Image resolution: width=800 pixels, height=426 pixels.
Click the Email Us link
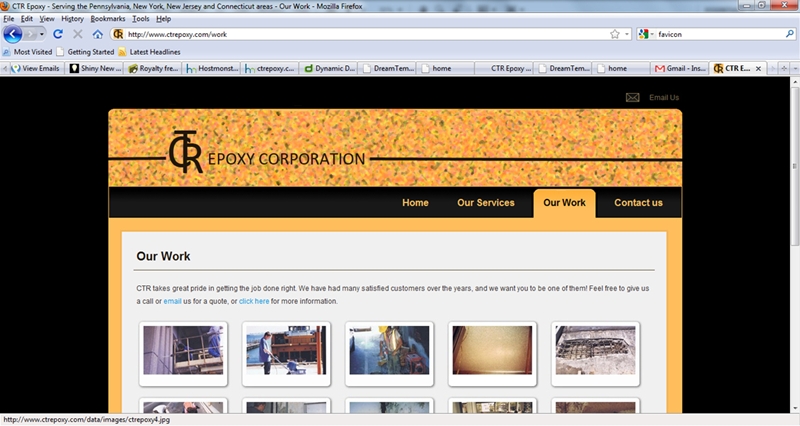[664, 97]
